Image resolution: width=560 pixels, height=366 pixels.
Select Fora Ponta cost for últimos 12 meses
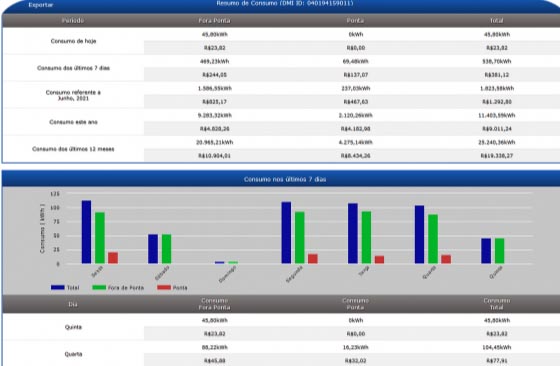click(x=215, y=156)
